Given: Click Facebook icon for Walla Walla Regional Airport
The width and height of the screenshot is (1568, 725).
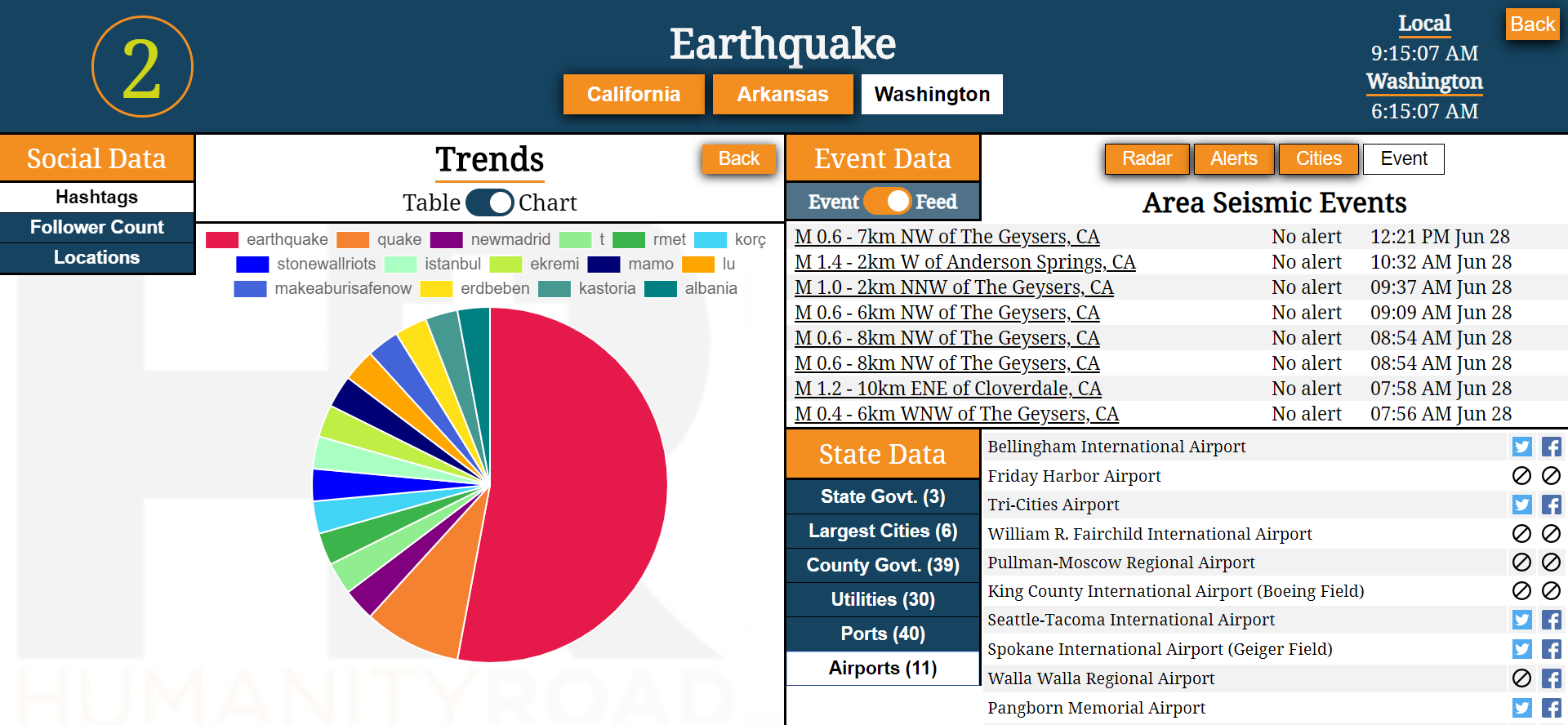Looking at the screenshot, I should point(1551,678).
